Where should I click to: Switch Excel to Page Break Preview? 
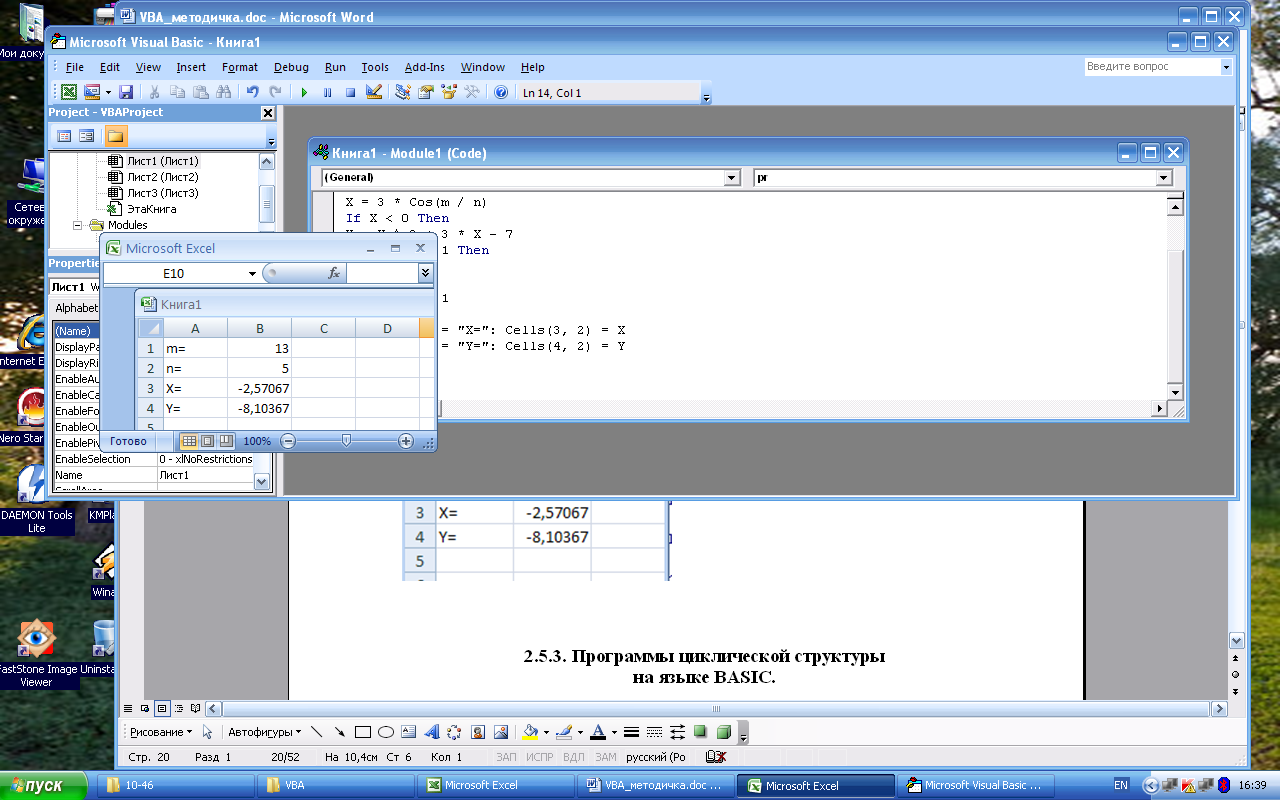[226, 441]
